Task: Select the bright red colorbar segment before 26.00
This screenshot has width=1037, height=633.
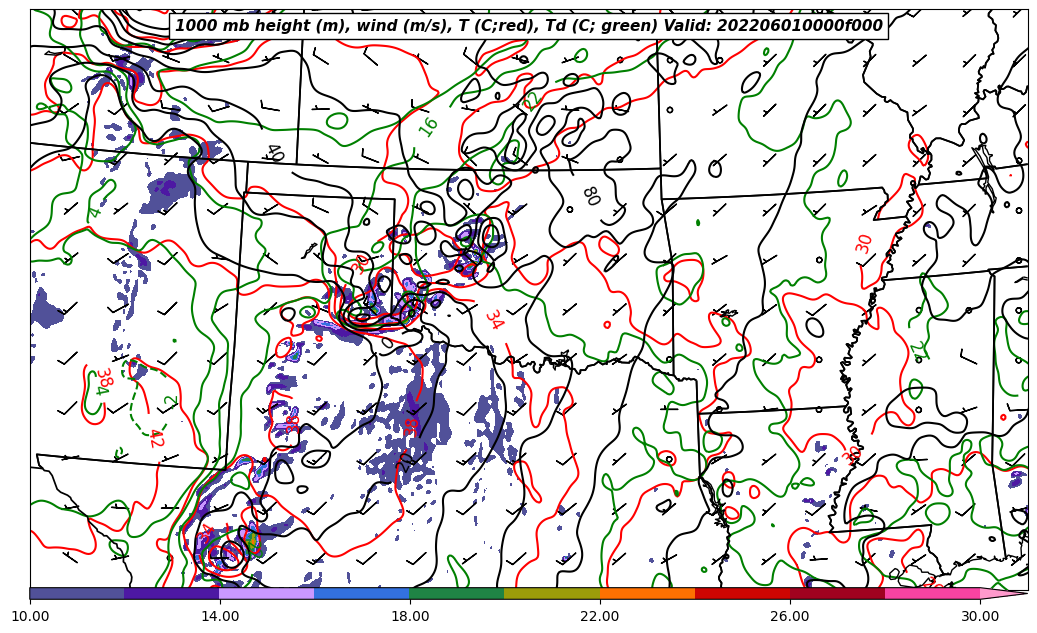Action: click(743, 593)
